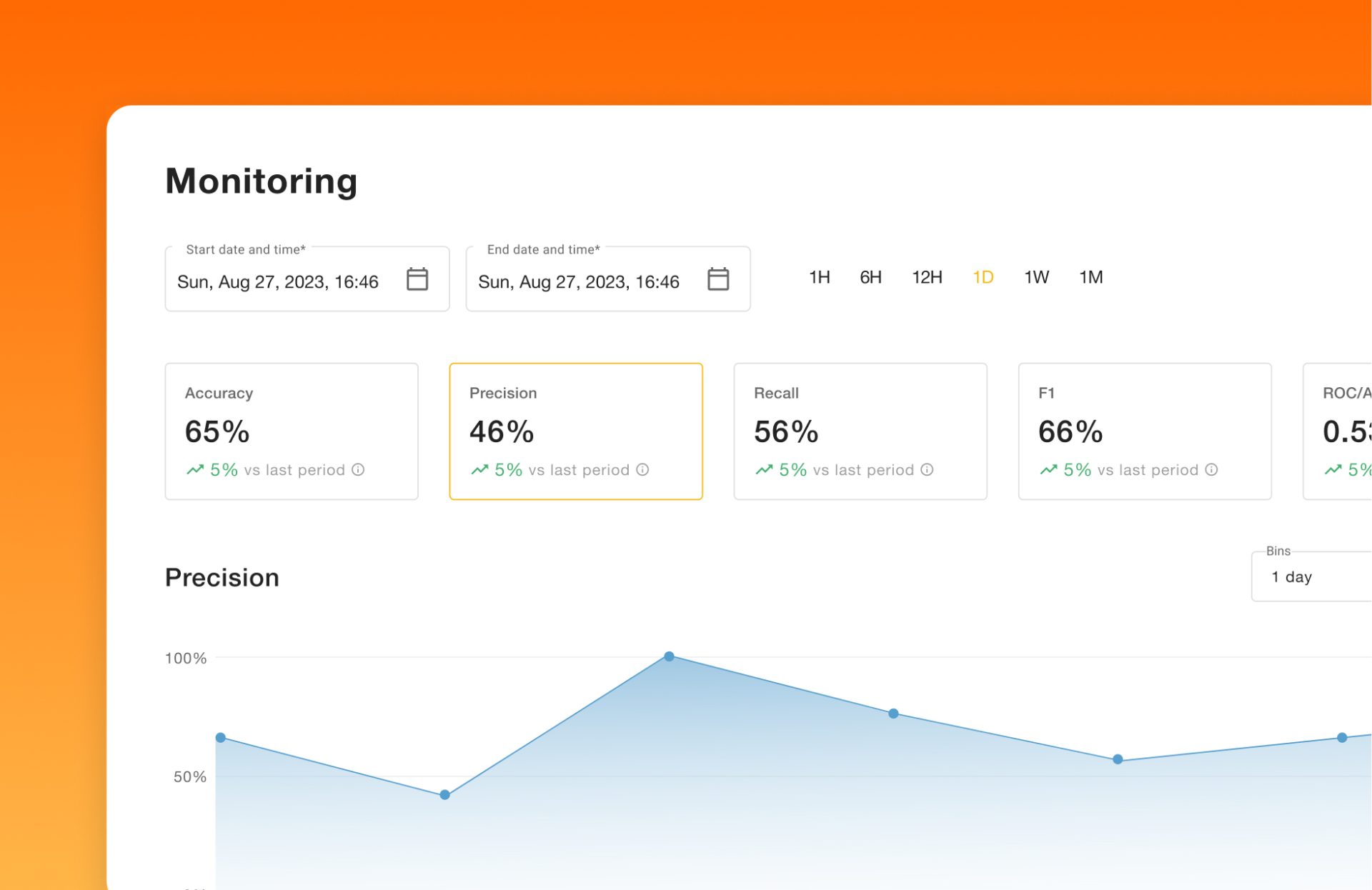Select the 1M time range
1372x890 pixels.
tap(1090, 277)
